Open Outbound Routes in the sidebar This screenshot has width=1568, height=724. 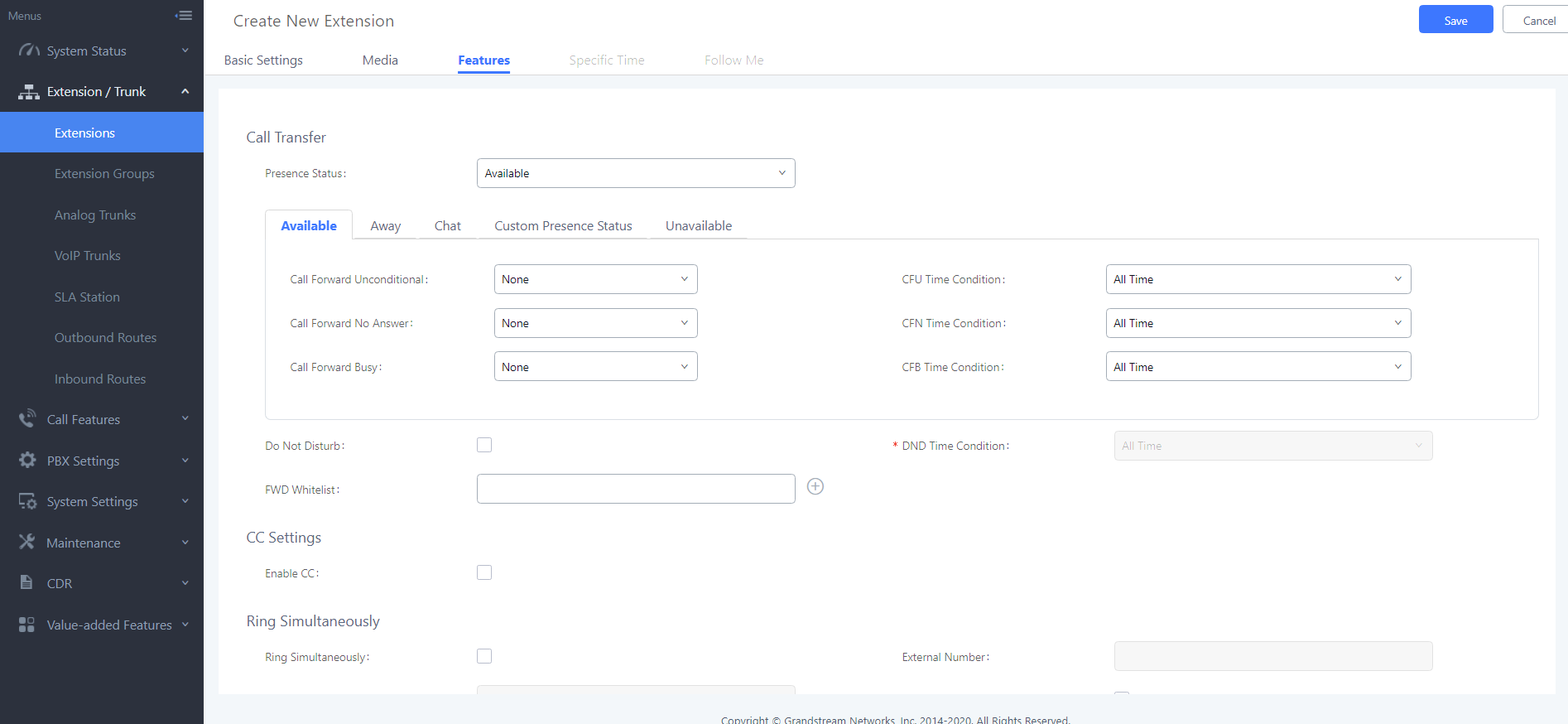pyautogui.click(x=105, y=338)
